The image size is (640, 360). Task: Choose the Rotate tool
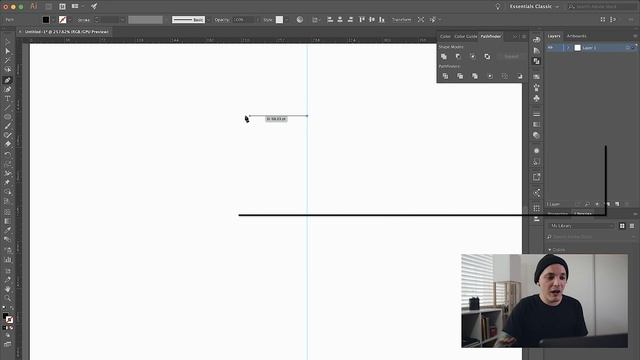7,154
